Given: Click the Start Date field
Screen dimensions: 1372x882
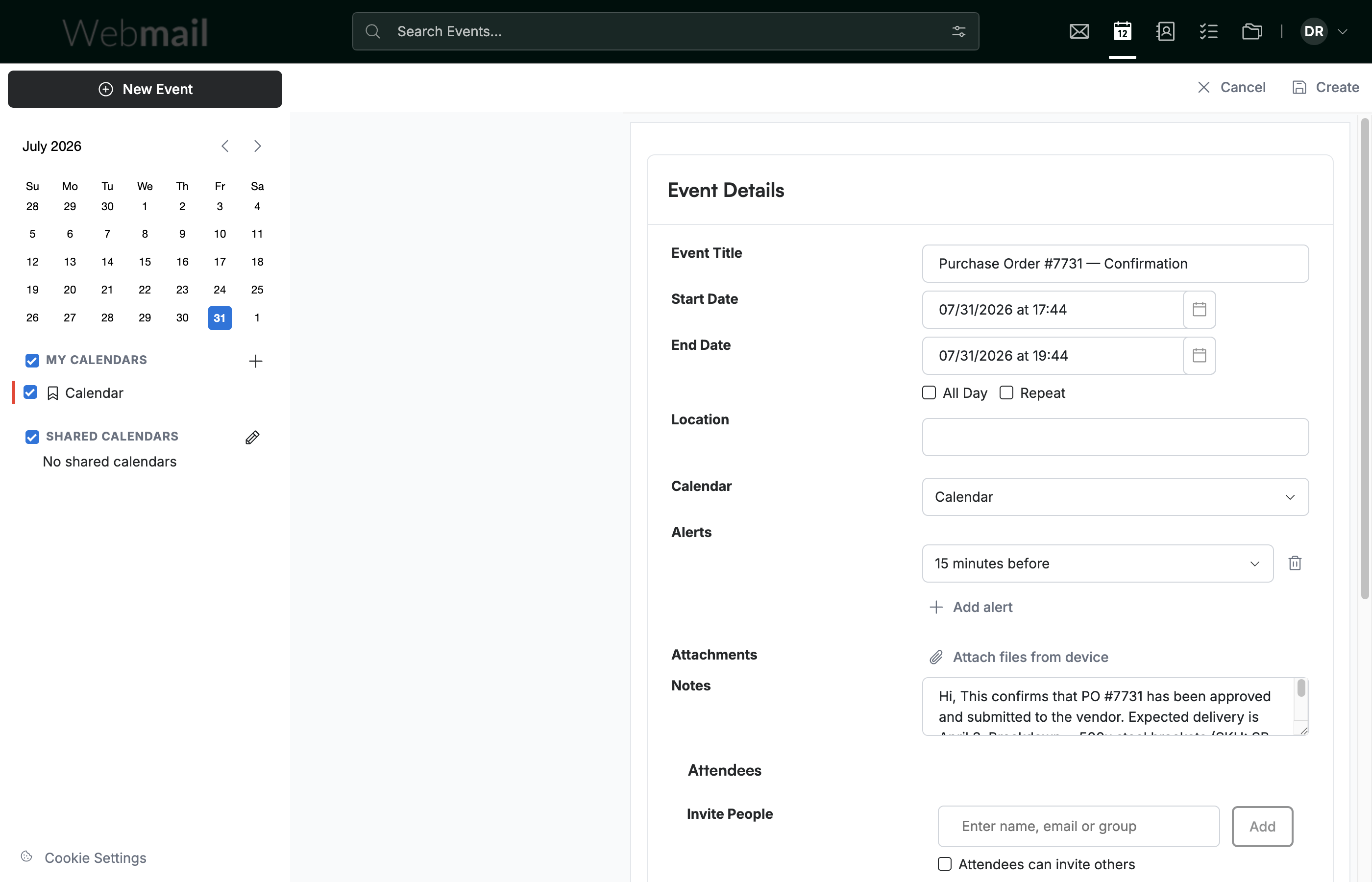Looking at the screenshot, I should point(1053,309).
